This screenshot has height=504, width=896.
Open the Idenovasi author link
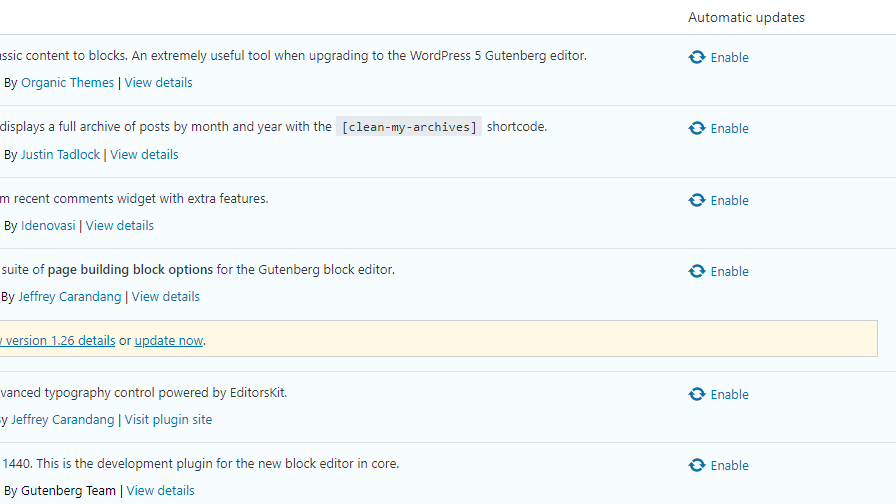48,226
